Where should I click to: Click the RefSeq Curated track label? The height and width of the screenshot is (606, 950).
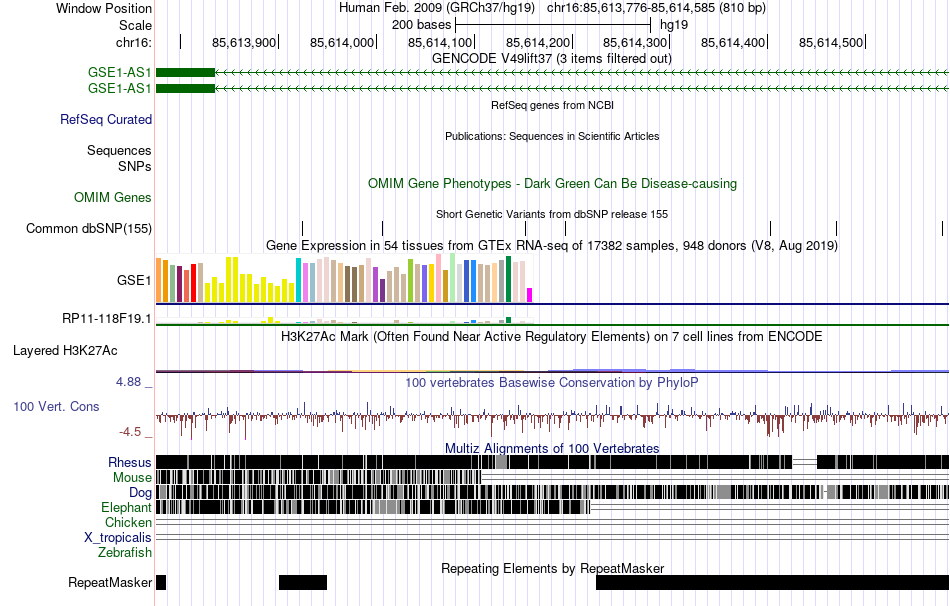coord(105,119)
